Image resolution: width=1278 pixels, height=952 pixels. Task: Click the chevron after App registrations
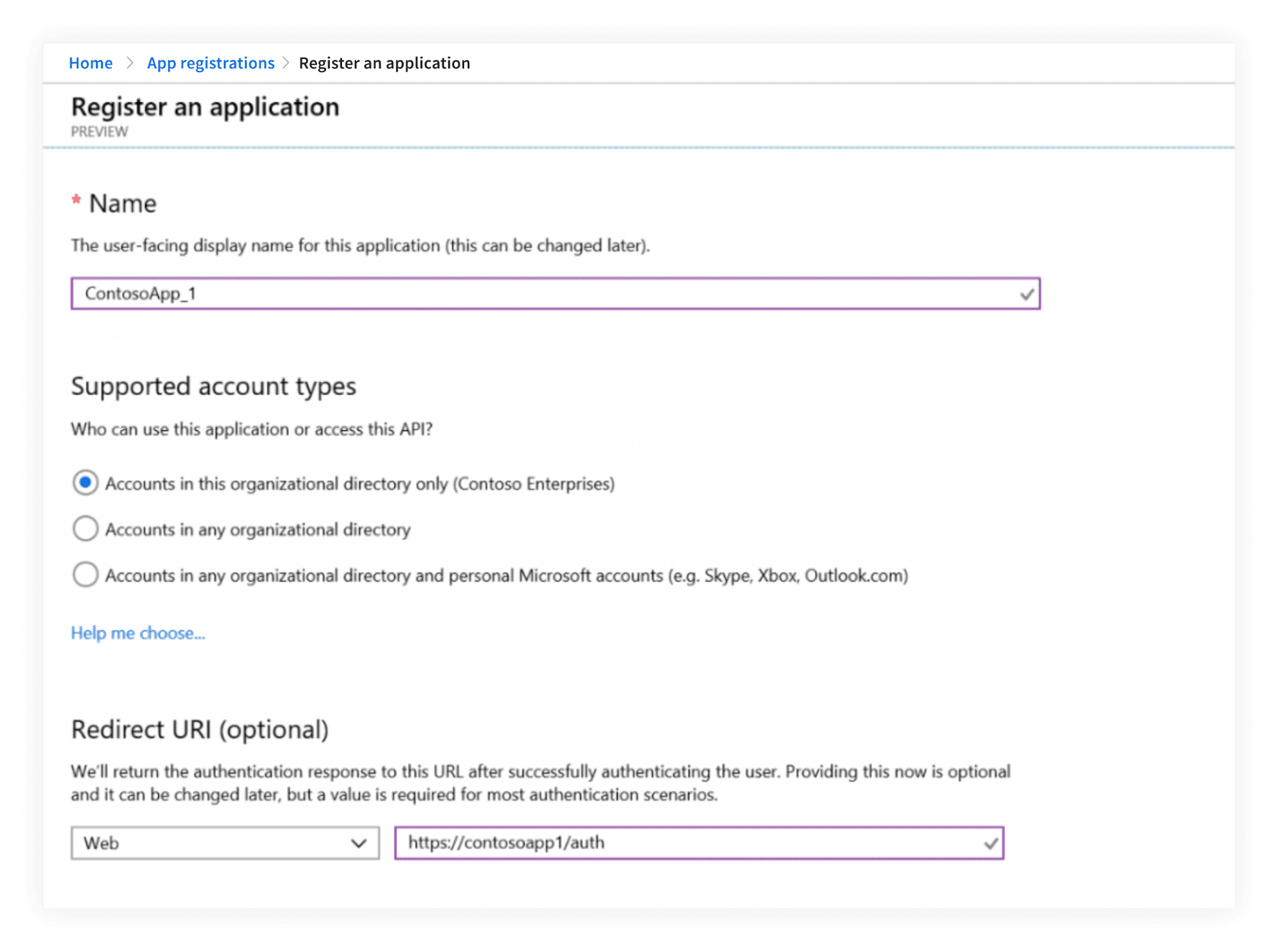click(x=286, y=63)
